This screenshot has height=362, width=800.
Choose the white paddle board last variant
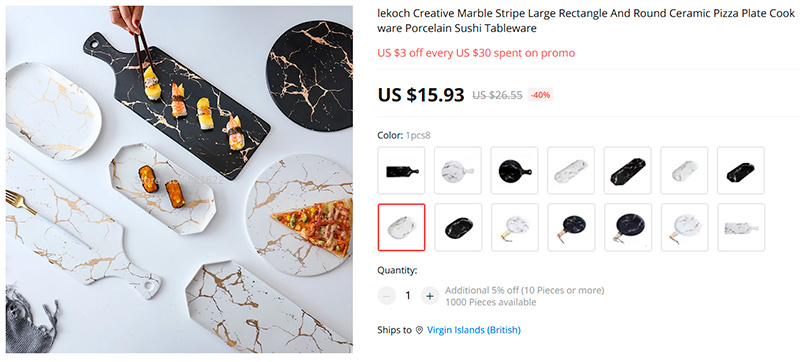[741, 227]
